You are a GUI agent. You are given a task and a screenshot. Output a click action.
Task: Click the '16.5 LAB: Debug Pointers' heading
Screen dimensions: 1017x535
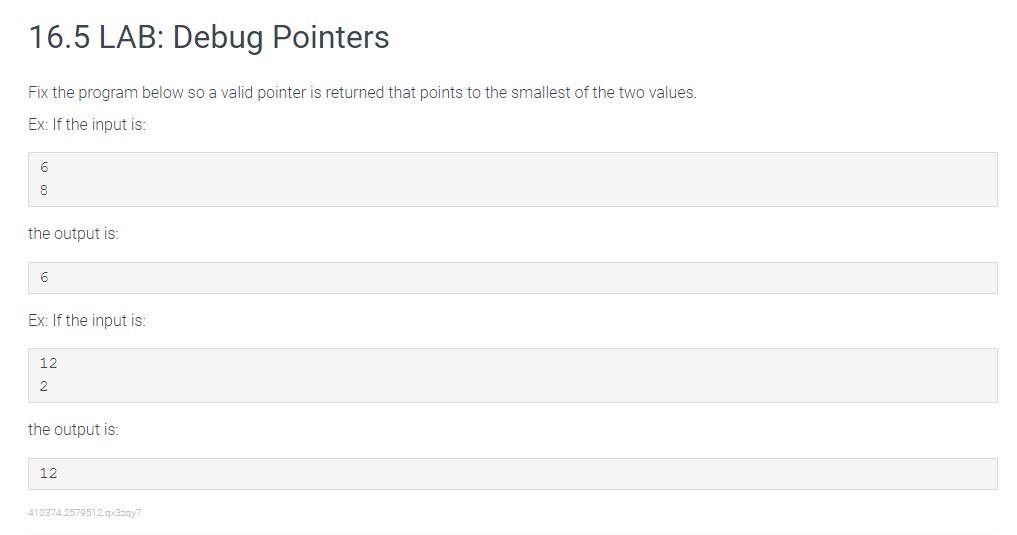click(x=209, y=37)
